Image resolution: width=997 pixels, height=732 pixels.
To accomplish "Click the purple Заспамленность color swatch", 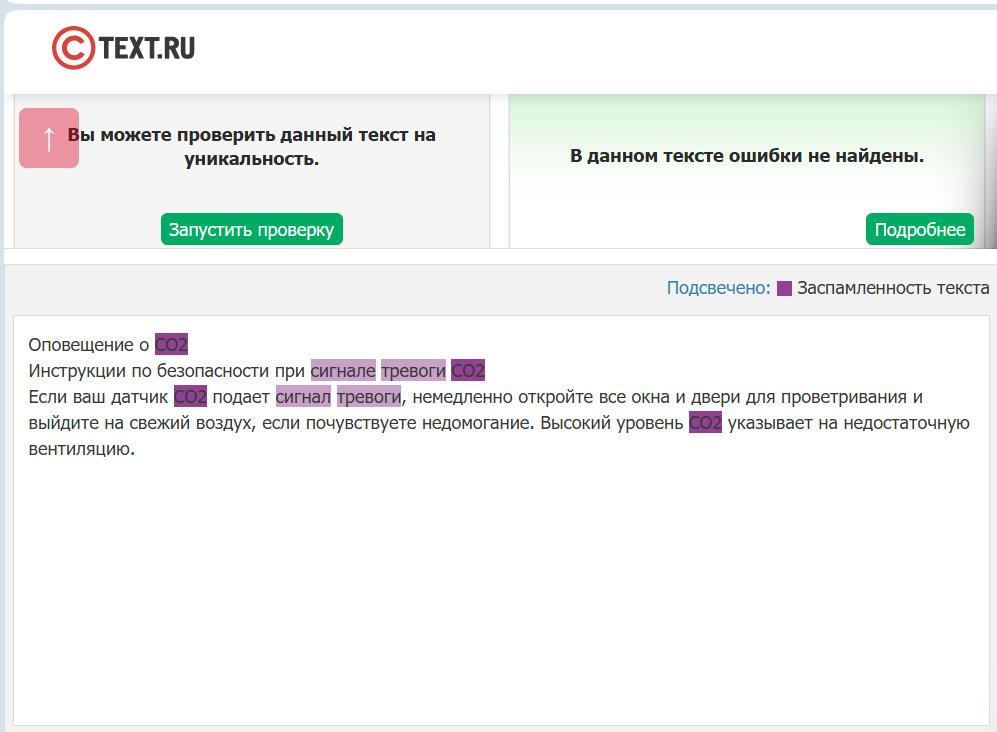I will 784,288.
